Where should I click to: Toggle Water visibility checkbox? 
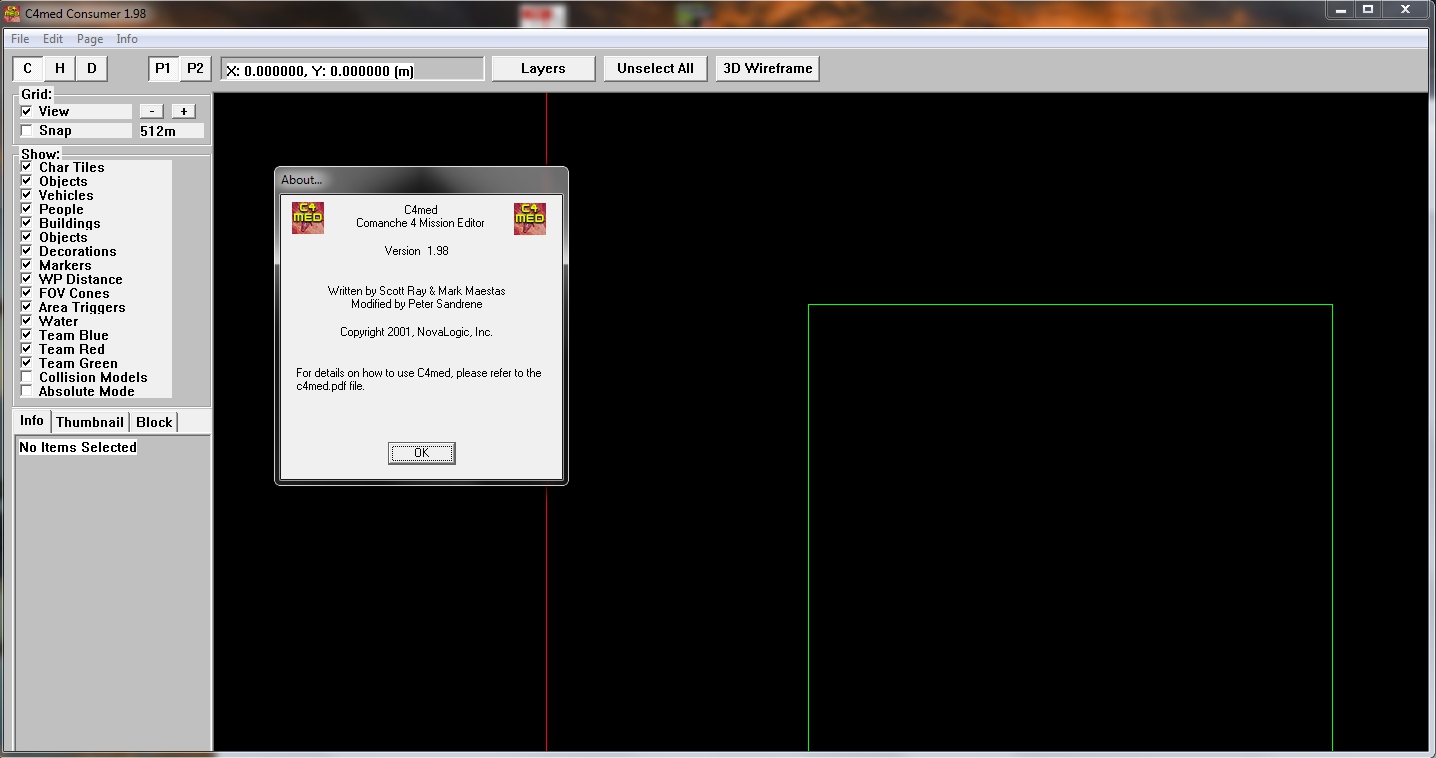[27, 321]
